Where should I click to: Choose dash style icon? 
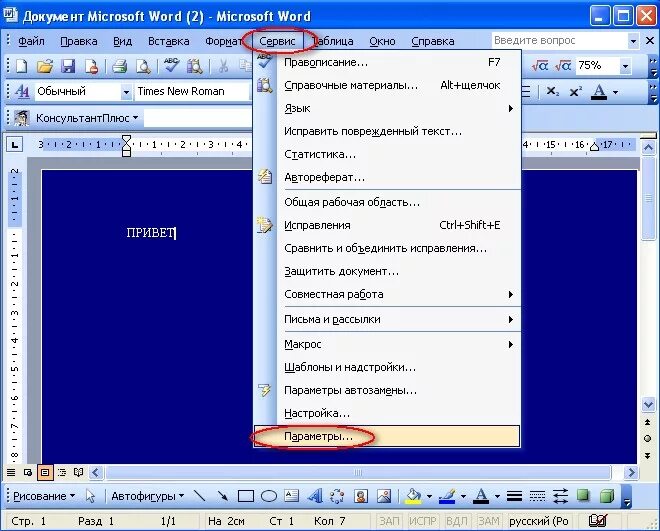coord(537,496)
